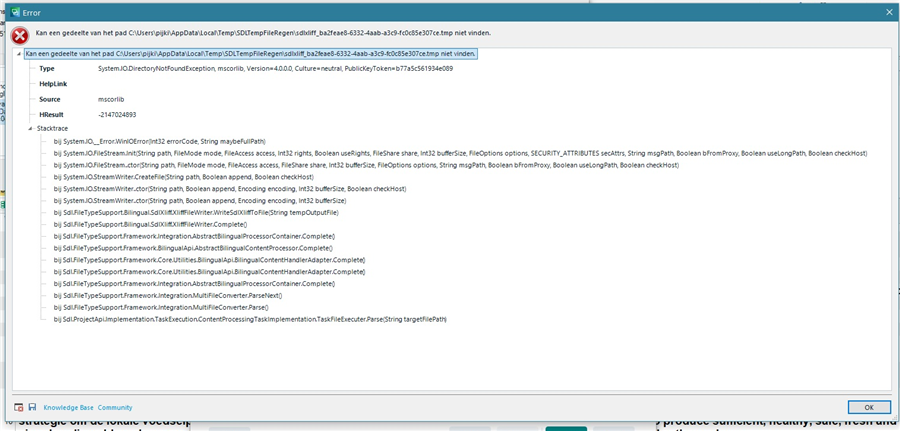
Task: Close the Error dialog
Action: click(889, 12)
